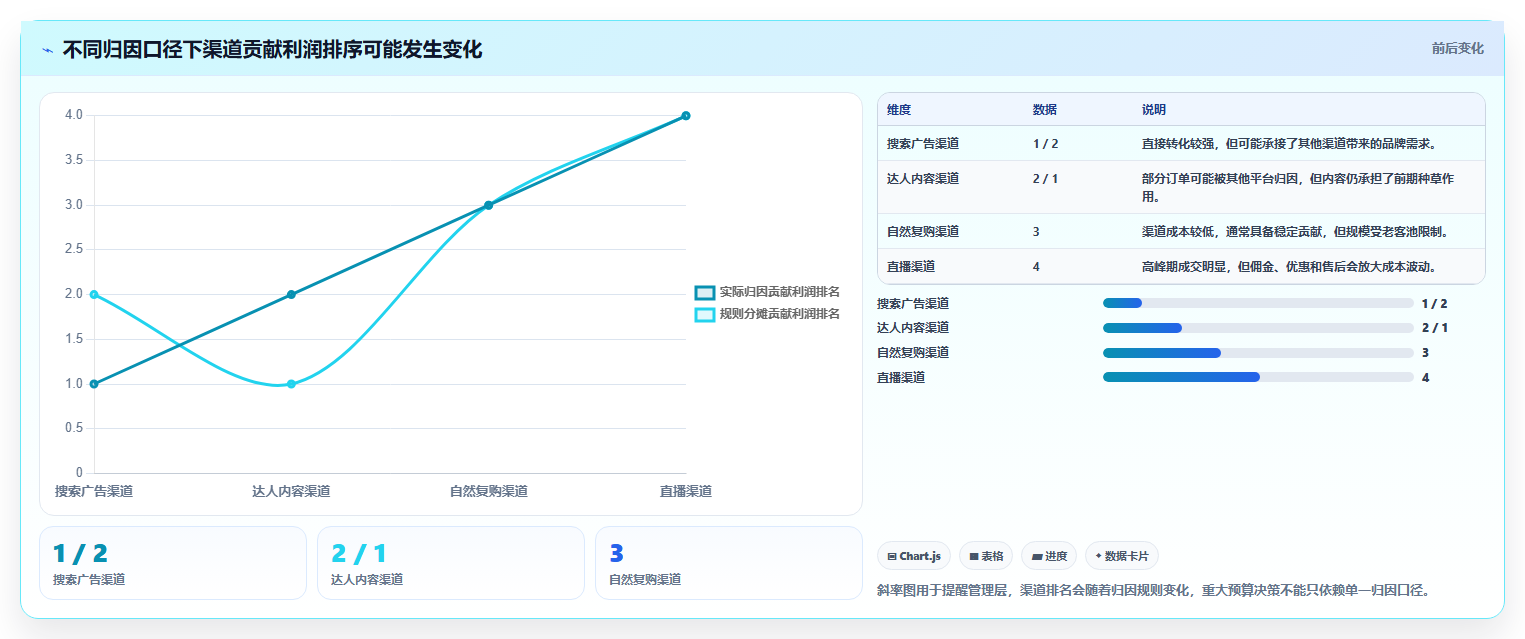The height and width of the screenshot is (639, 1525).
Task: Click dark line point at 达人内容渠道 value 2.0
Action: pos(291,294)
